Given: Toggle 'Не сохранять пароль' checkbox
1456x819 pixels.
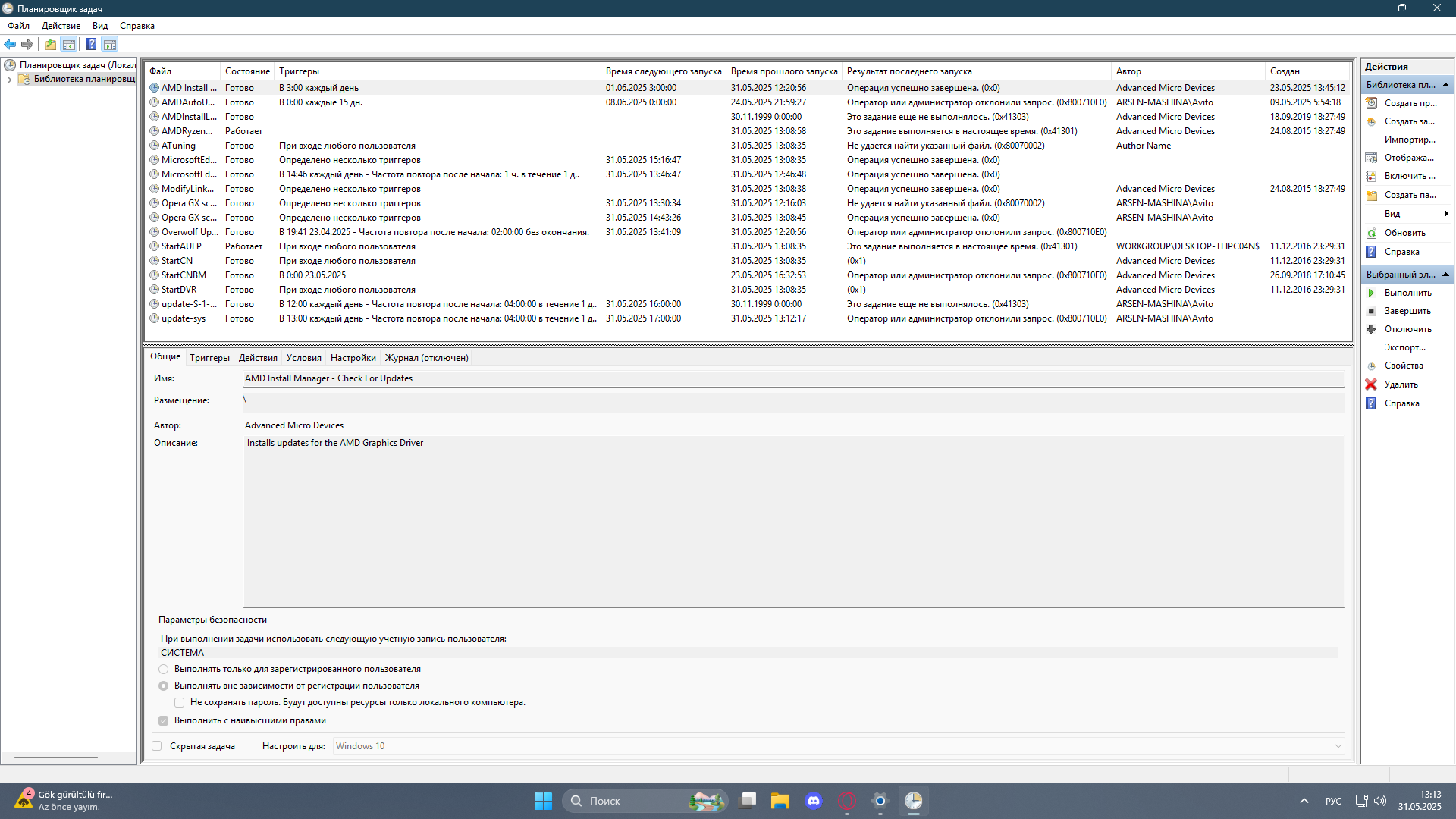Looking at the screenshot, I should (x=180, y=703).
